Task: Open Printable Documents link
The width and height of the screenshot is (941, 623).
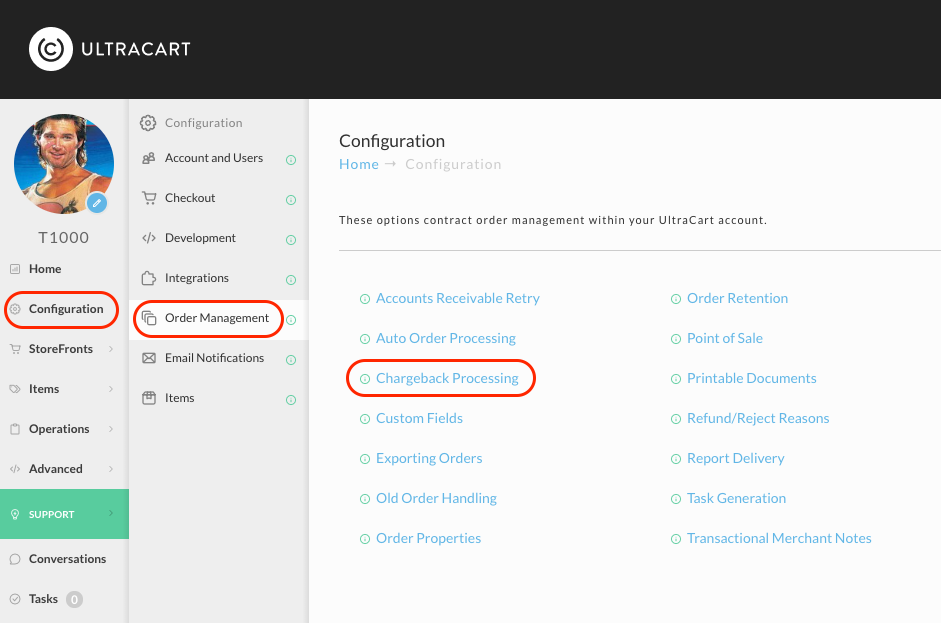Action: (751, 378)
